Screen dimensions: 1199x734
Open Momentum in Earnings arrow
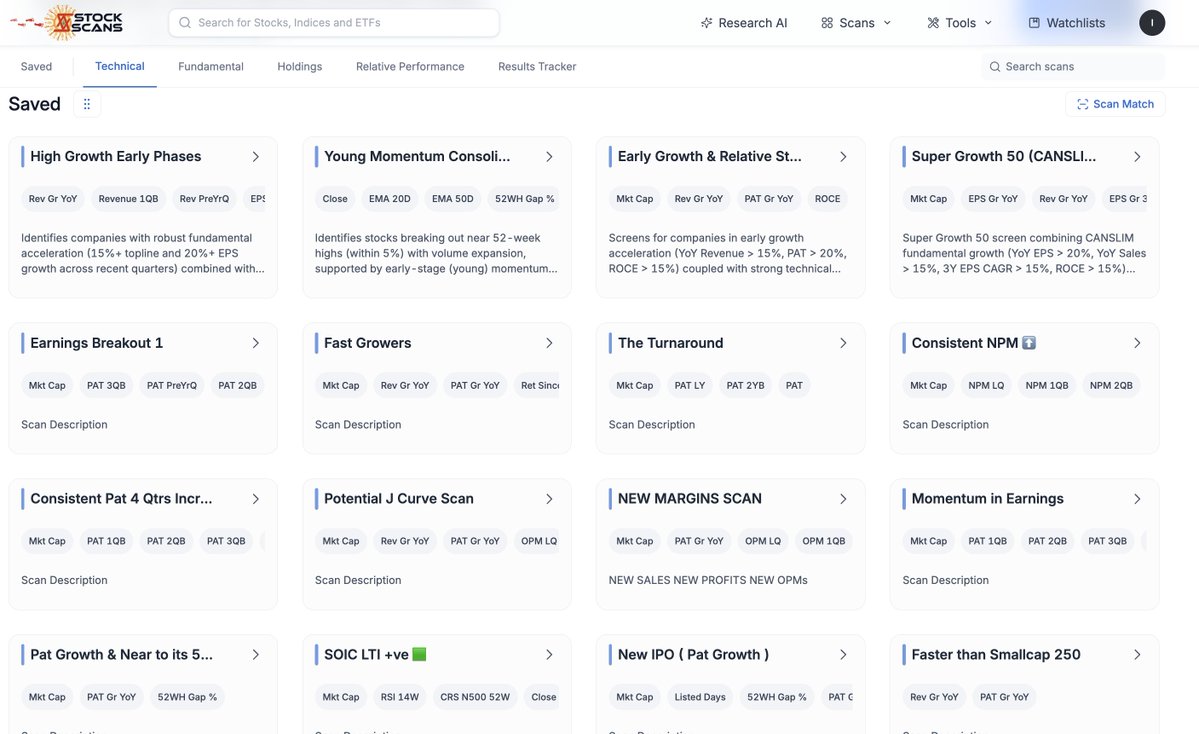(1137, 499)
